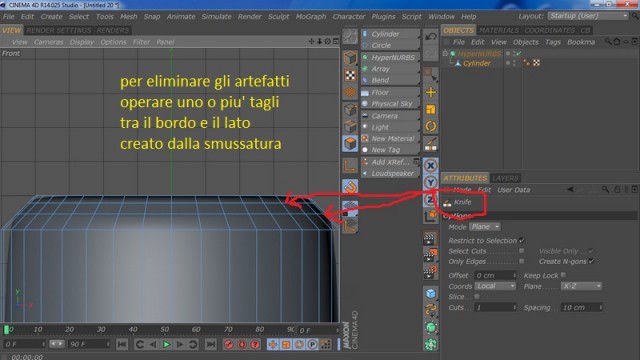This screenshot has height=360, width=640.
Task: Toggle the X axis lock
Action: click(x=431, y=166)
